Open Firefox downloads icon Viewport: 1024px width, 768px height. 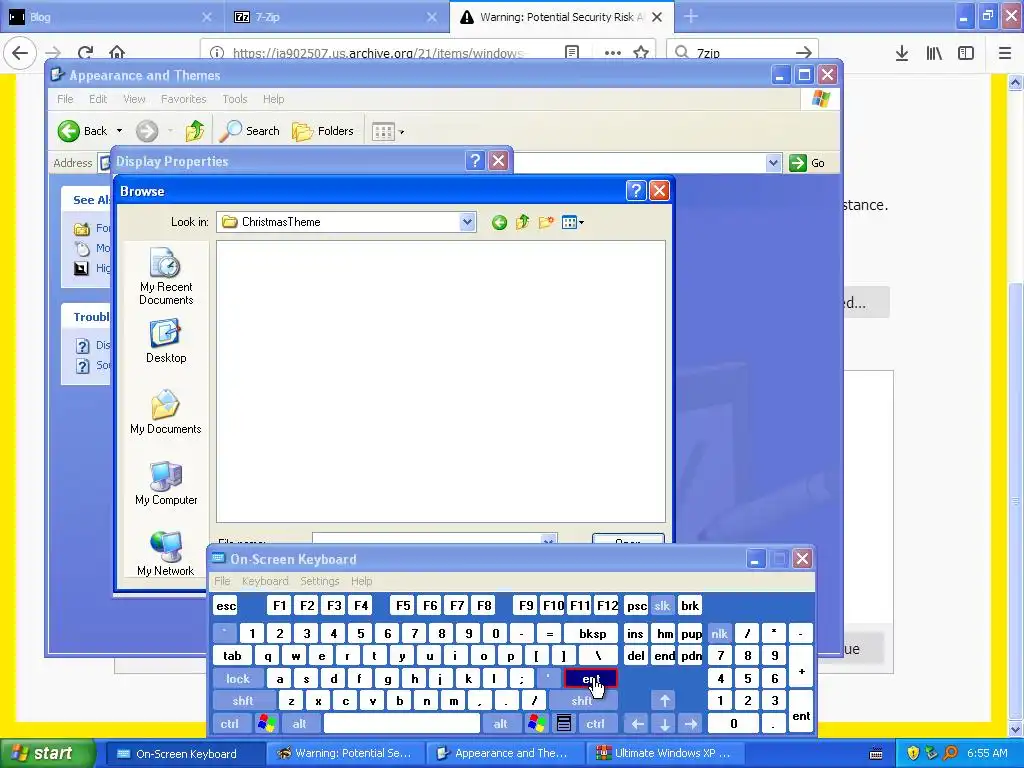click(901, 54)
